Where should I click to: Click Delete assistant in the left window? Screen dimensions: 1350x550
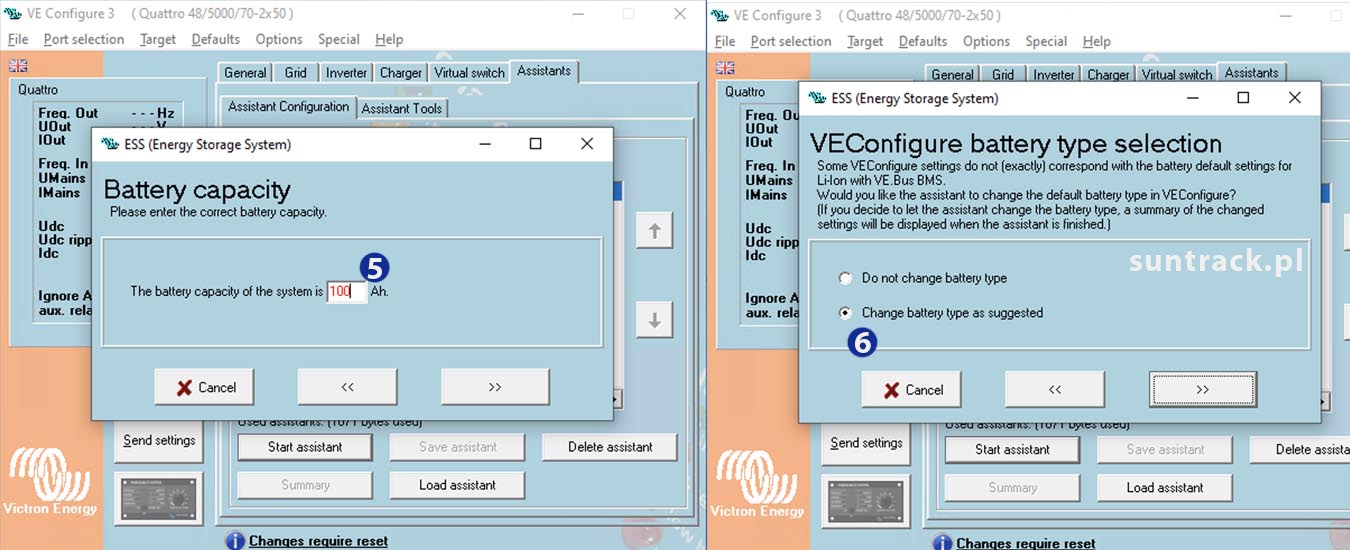610,447
